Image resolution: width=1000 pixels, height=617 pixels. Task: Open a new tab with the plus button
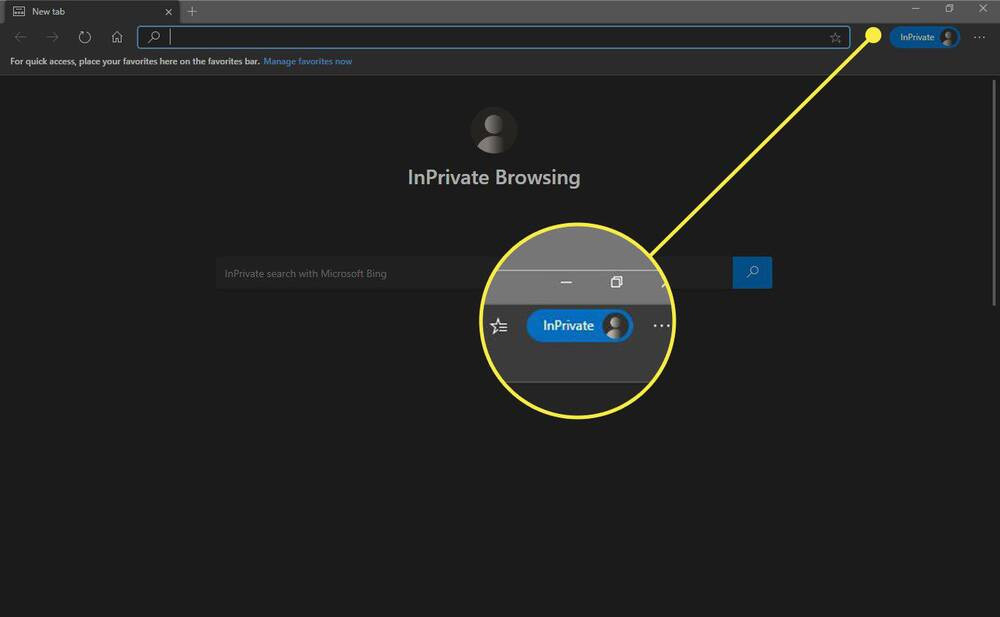191,11
